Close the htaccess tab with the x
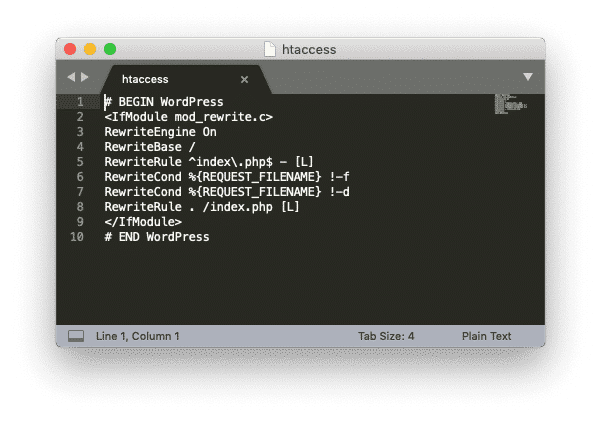 [244, 79]
